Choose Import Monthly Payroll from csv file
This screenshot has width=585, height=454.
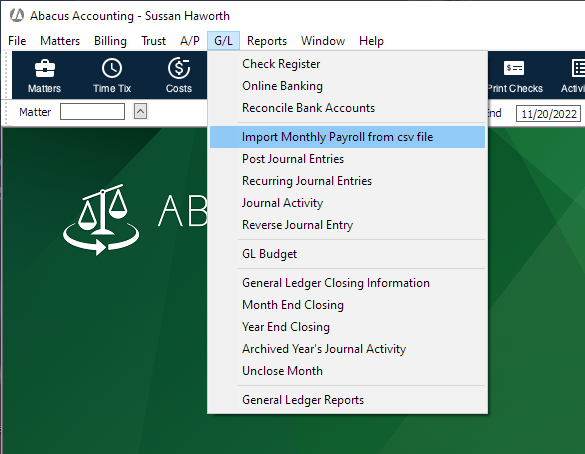(347, 137)
